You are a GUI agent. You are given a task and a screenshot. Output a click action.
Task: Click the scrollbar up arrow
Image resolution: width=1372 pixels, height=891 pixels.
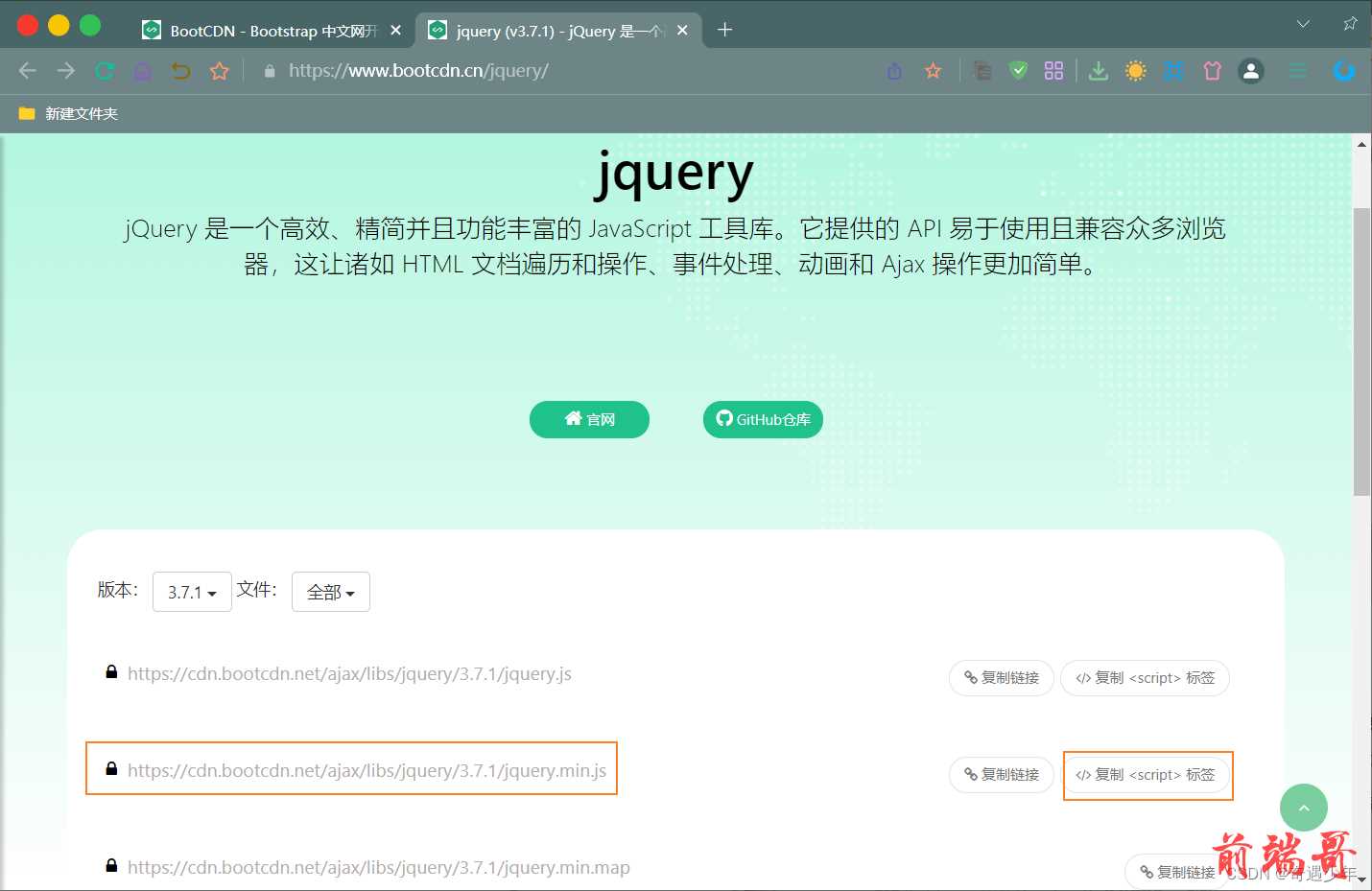1361,144
